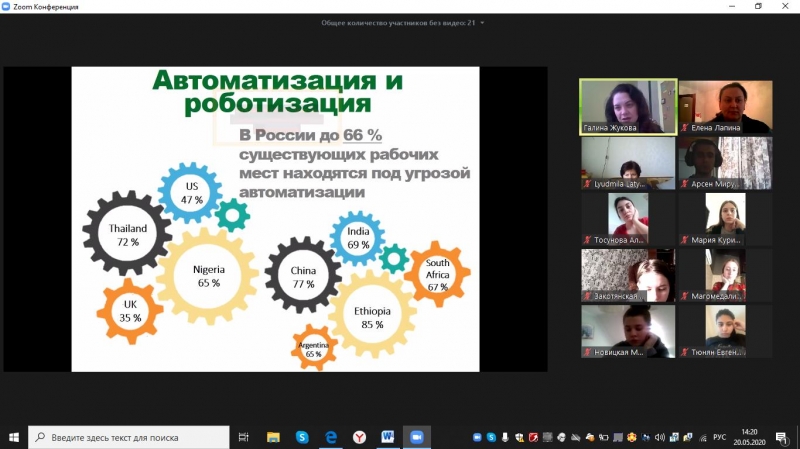This screenshot has height=449, width=800.
Task: Click Елена Лапина's video tile
Action: [x=725, y=106]
